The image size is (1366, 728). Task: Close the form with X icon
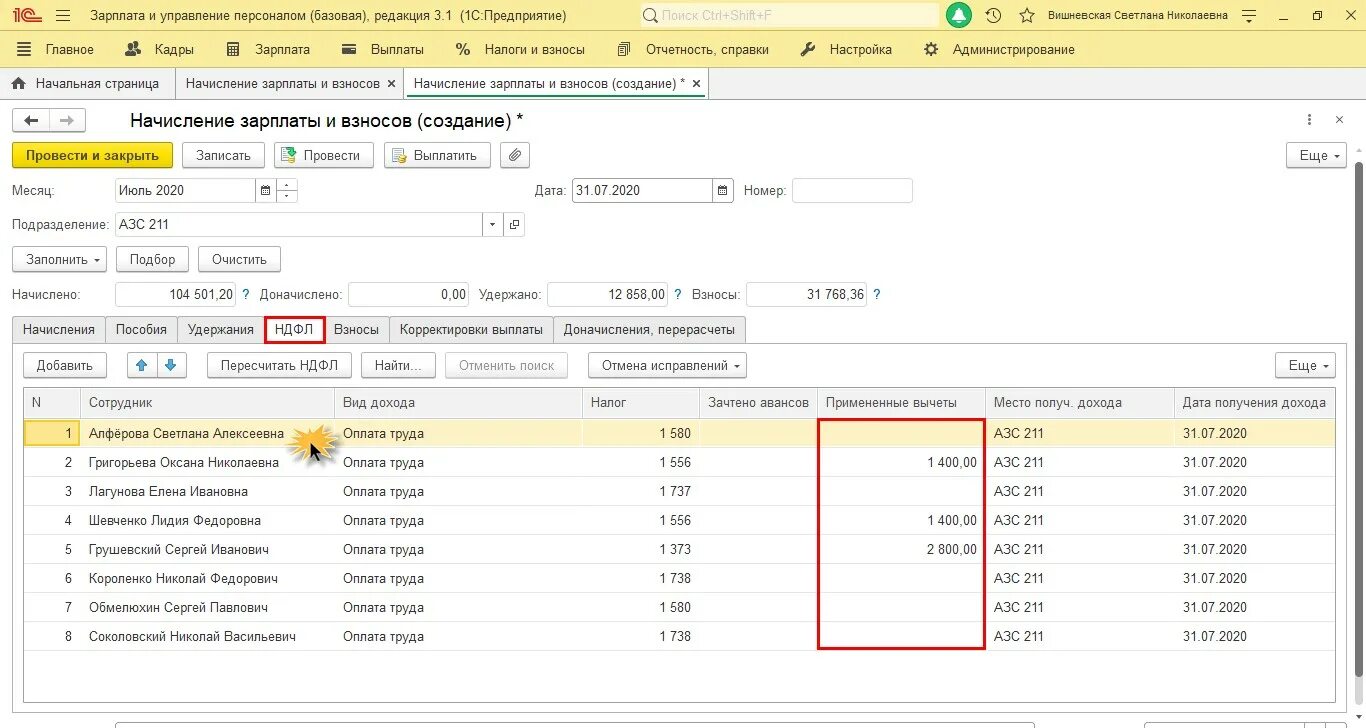1339,120
